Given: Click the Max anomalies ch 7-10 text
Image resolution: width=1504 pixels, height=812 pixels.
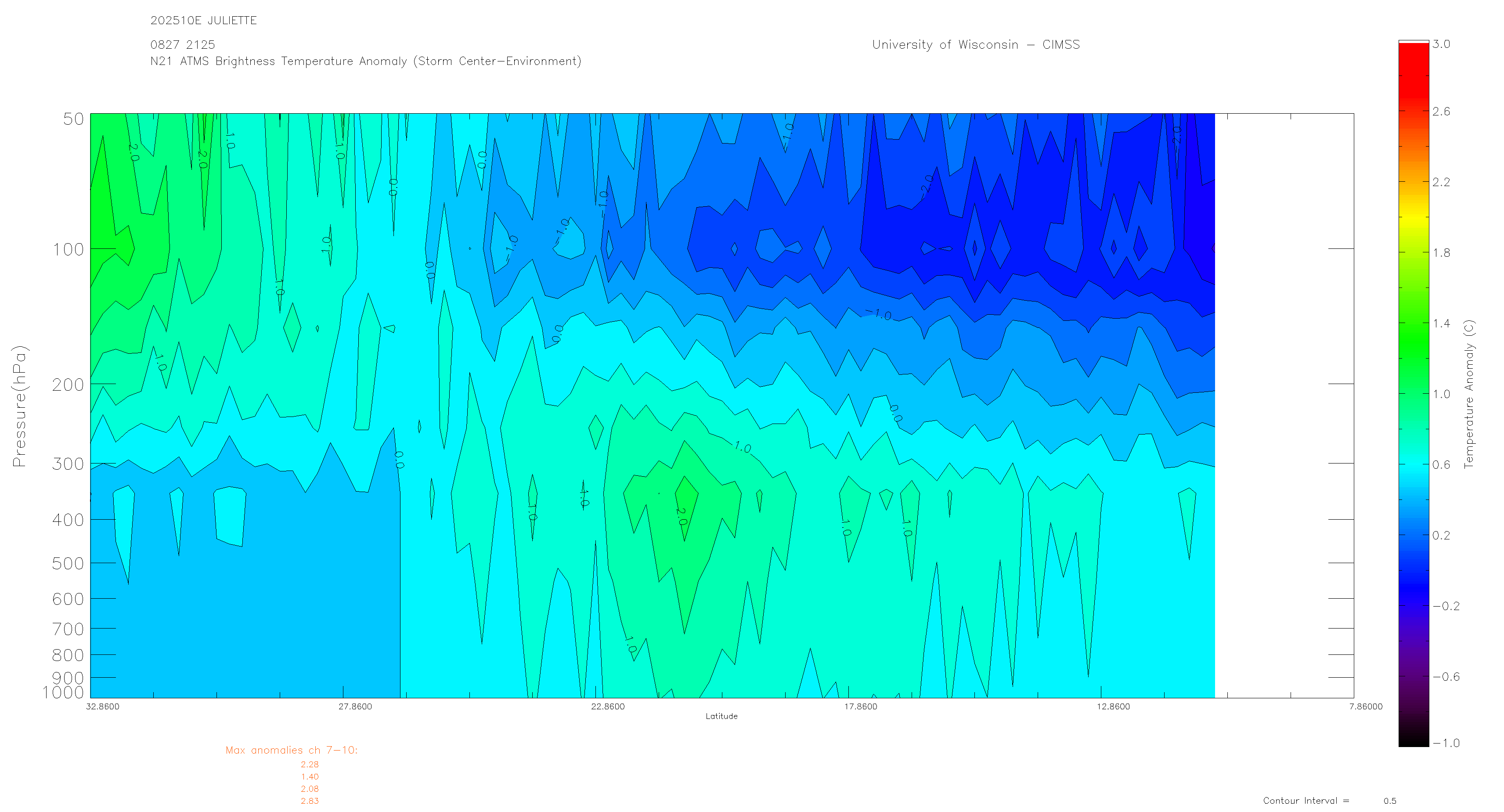Looking at the screenshot, I should 291,750.
